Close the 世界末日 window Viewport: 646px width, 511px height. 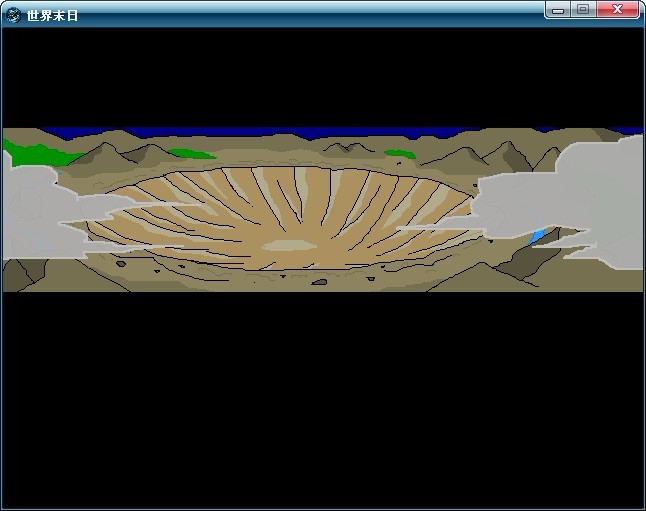(x=617, y=10)
